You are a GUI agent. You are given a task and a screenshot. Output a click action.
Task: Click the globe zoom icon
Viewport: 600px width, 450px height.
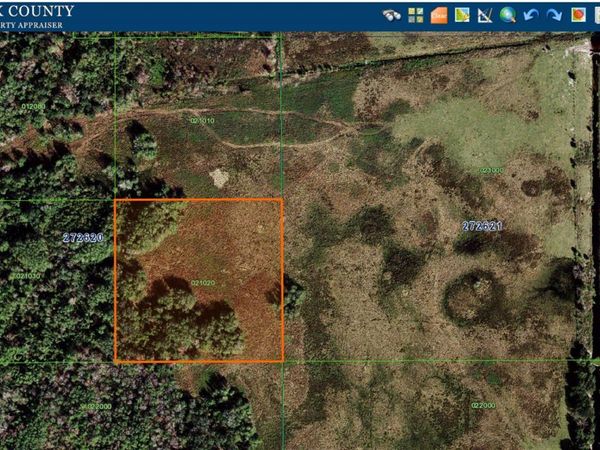[508, 15]
